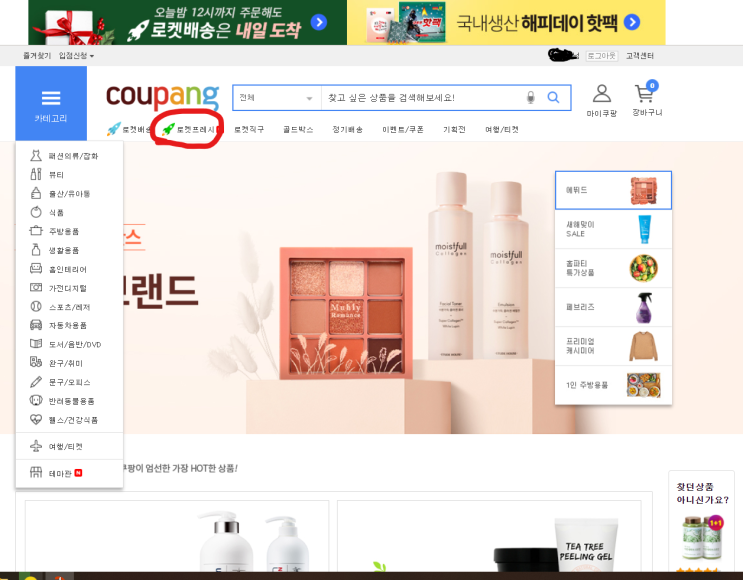The width and height of the screenshot is (743, 580).
Task: Click the sofa icon for 홈인테리어
Action: (36, 269)
